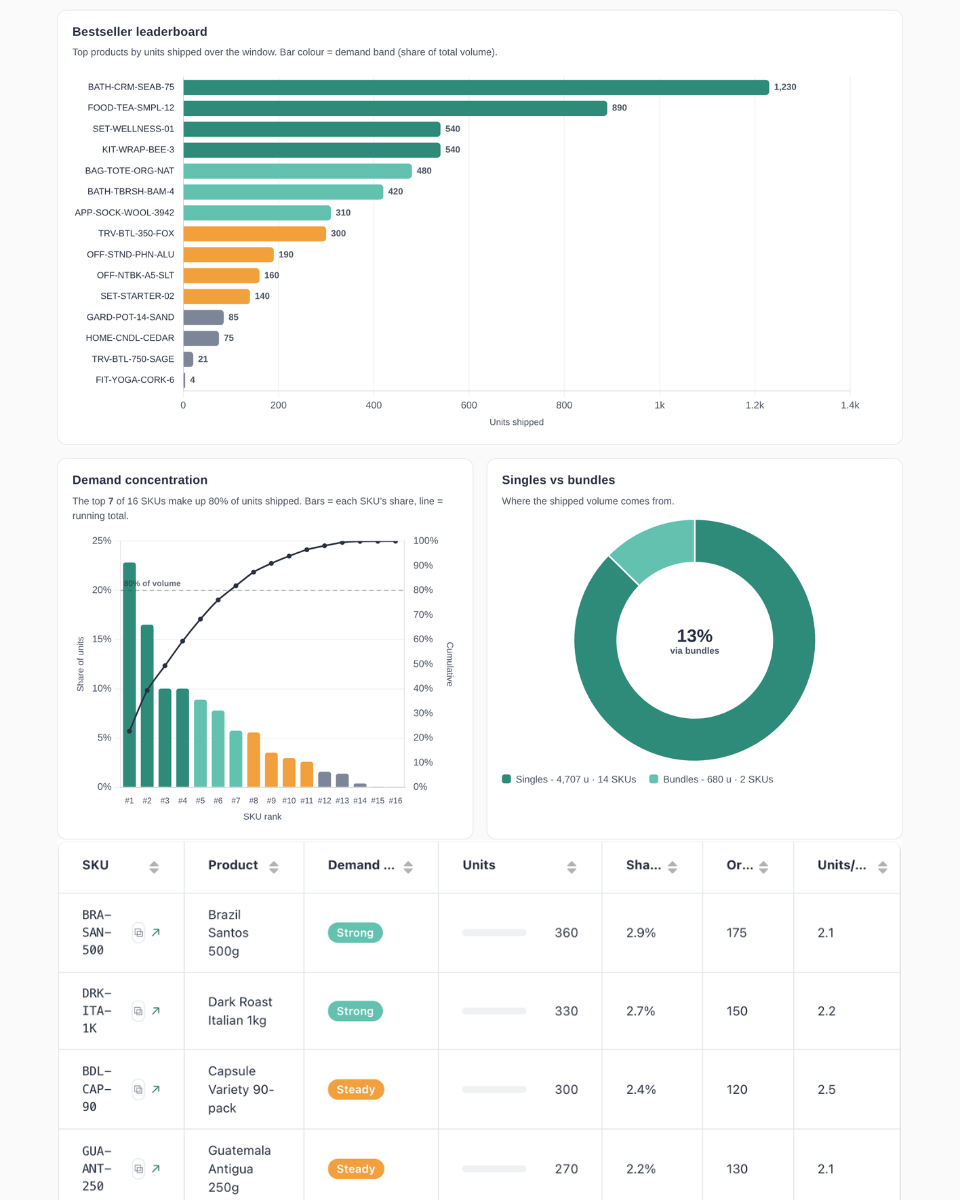The width and height of the screenshot is (960, 1200).
Task: Copy the BDL-CAP-90 SKU code
Action: 139,1089
